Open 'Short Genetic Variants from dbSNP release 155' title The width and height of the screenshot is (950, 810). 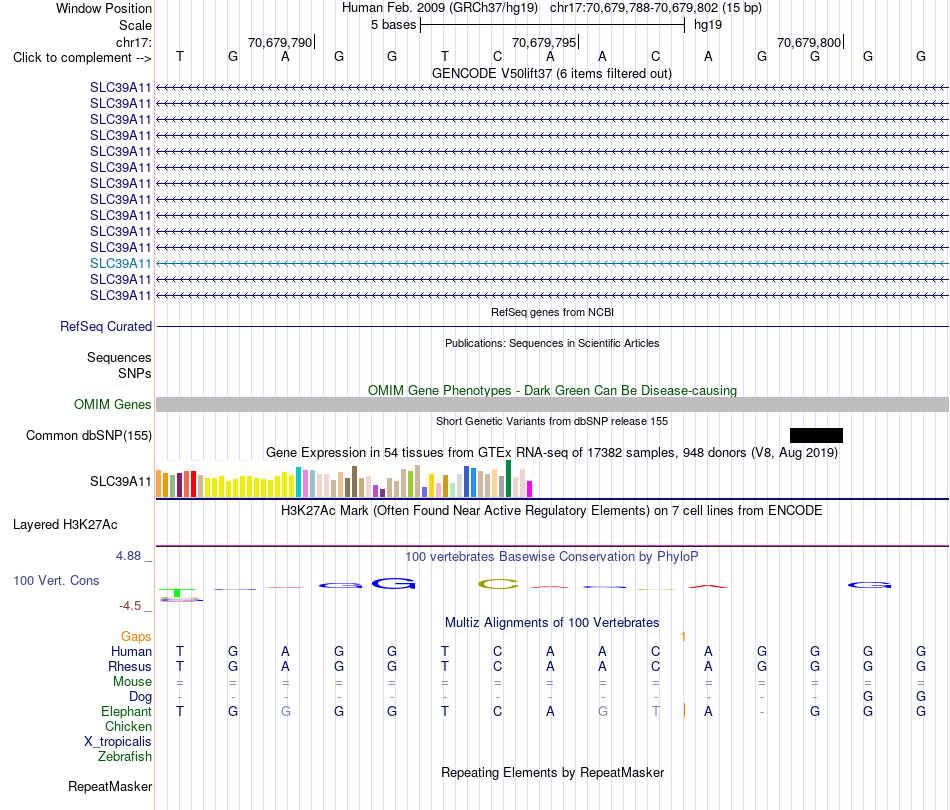[x=552, y=421]
